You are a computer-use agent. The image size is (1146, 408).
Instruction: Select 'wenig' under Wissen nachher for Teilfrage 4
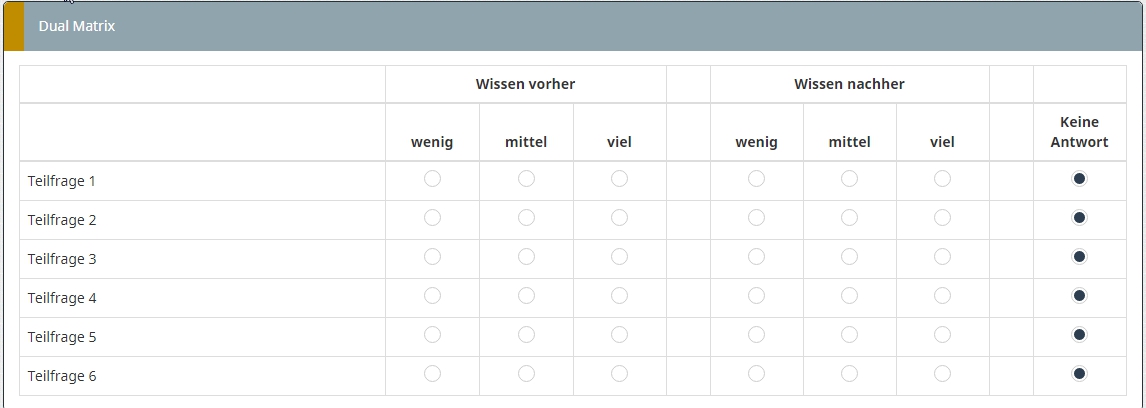tap(756, 295)
